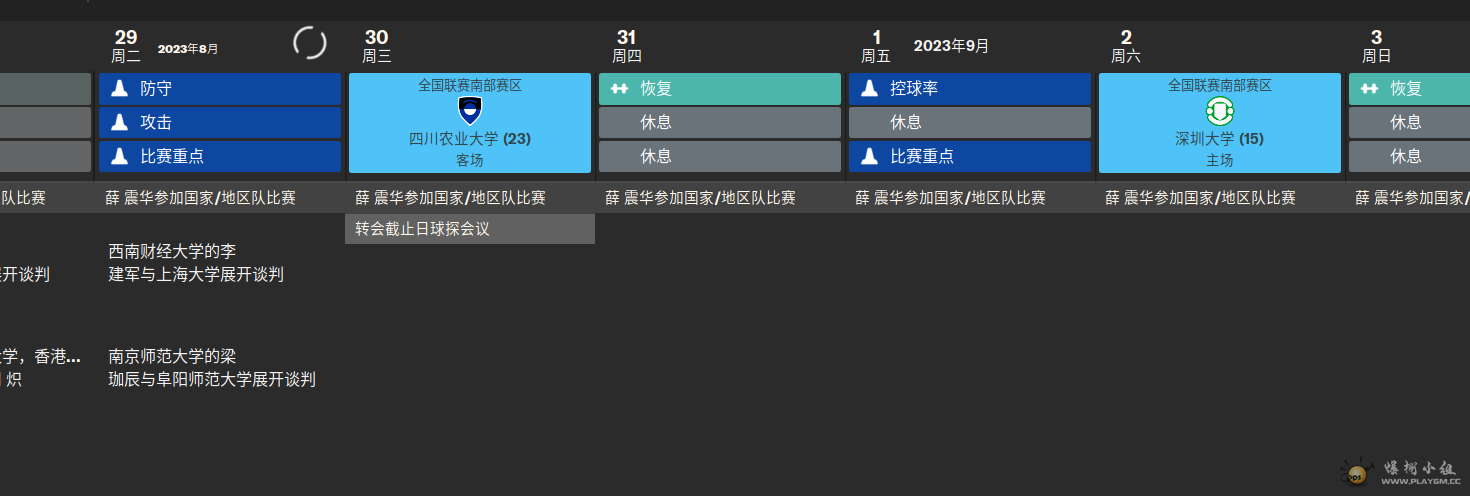
Task: Click the cone icon beside 攻击 session
Action: [119, 123]
